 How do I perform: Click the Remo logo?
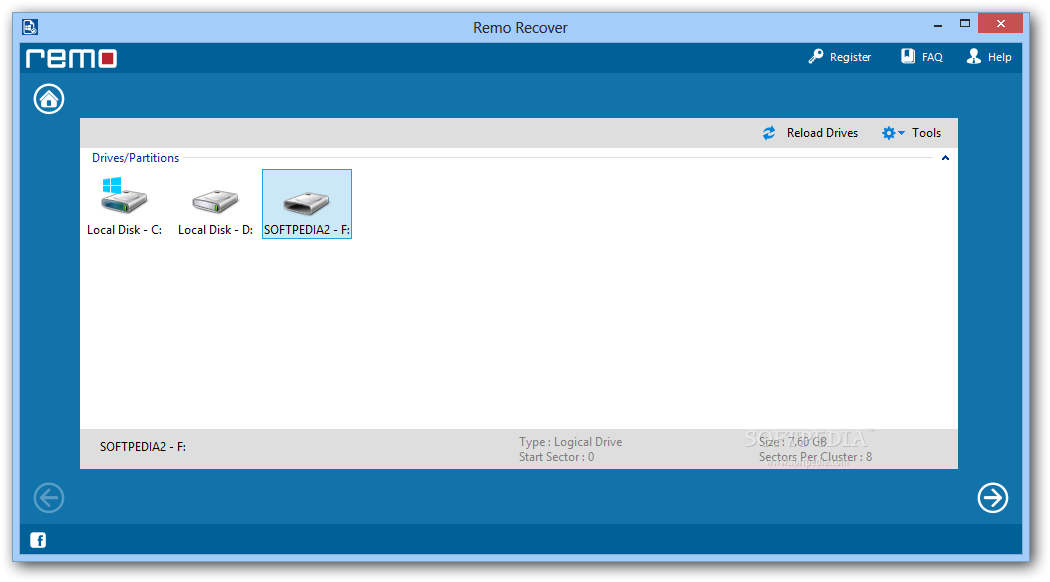[x=72, y=58]
